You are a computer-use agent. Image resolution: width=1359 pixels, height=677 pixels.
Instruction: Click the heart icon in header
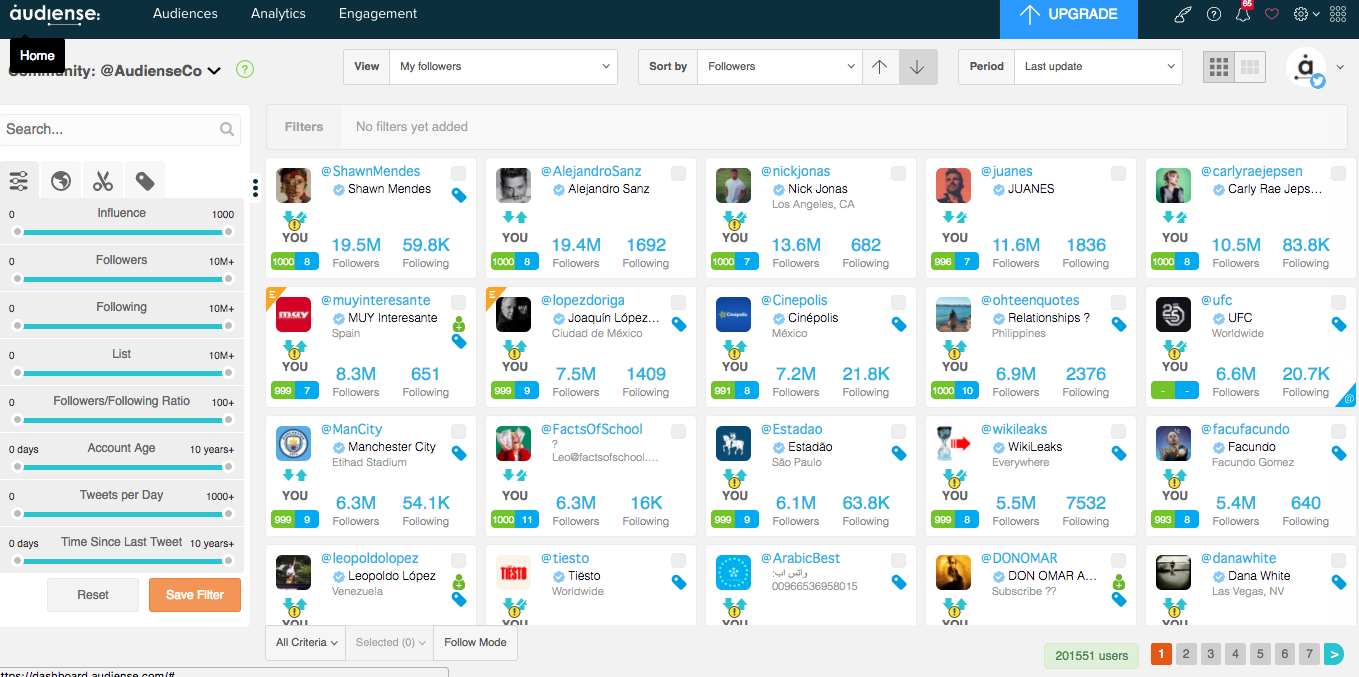pyautogui.click(x=1272, y=14)
